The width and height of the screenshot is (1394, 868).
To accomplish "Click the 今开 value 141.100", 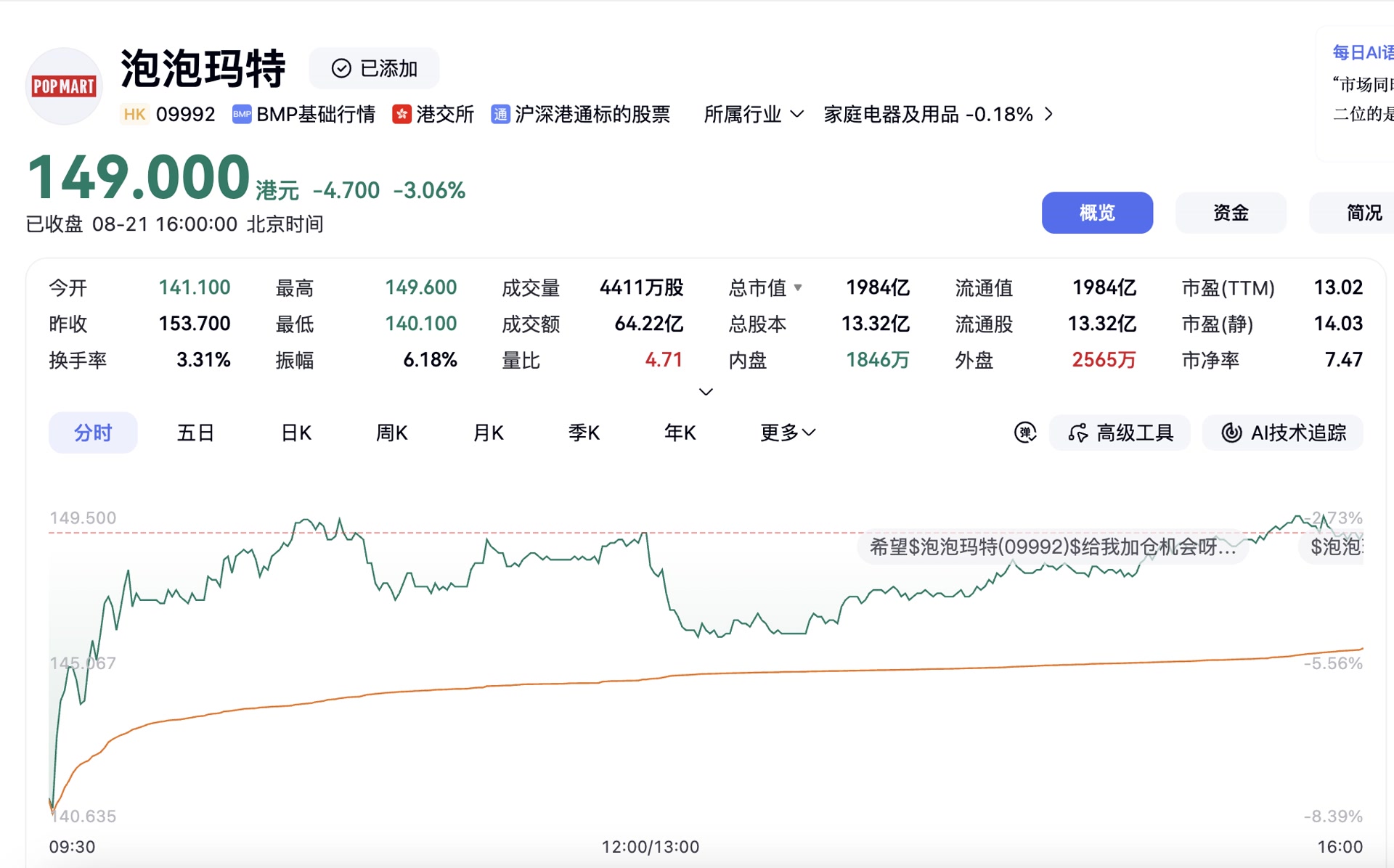I will click(x=195, y=287).
